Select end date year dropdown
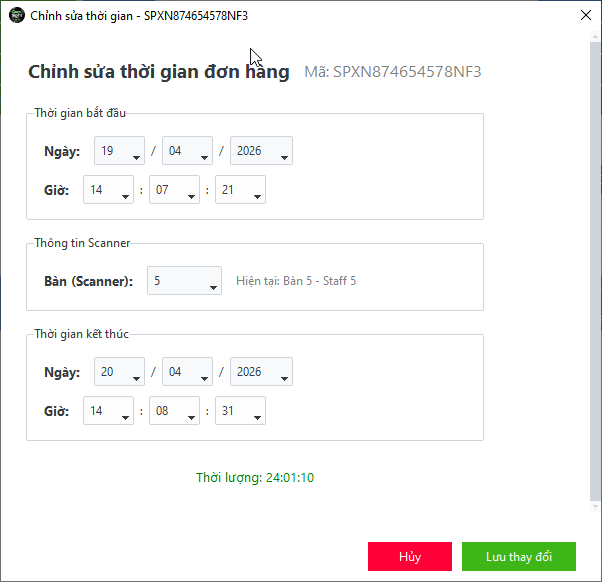The image size is (602, 582). [261, 372]
